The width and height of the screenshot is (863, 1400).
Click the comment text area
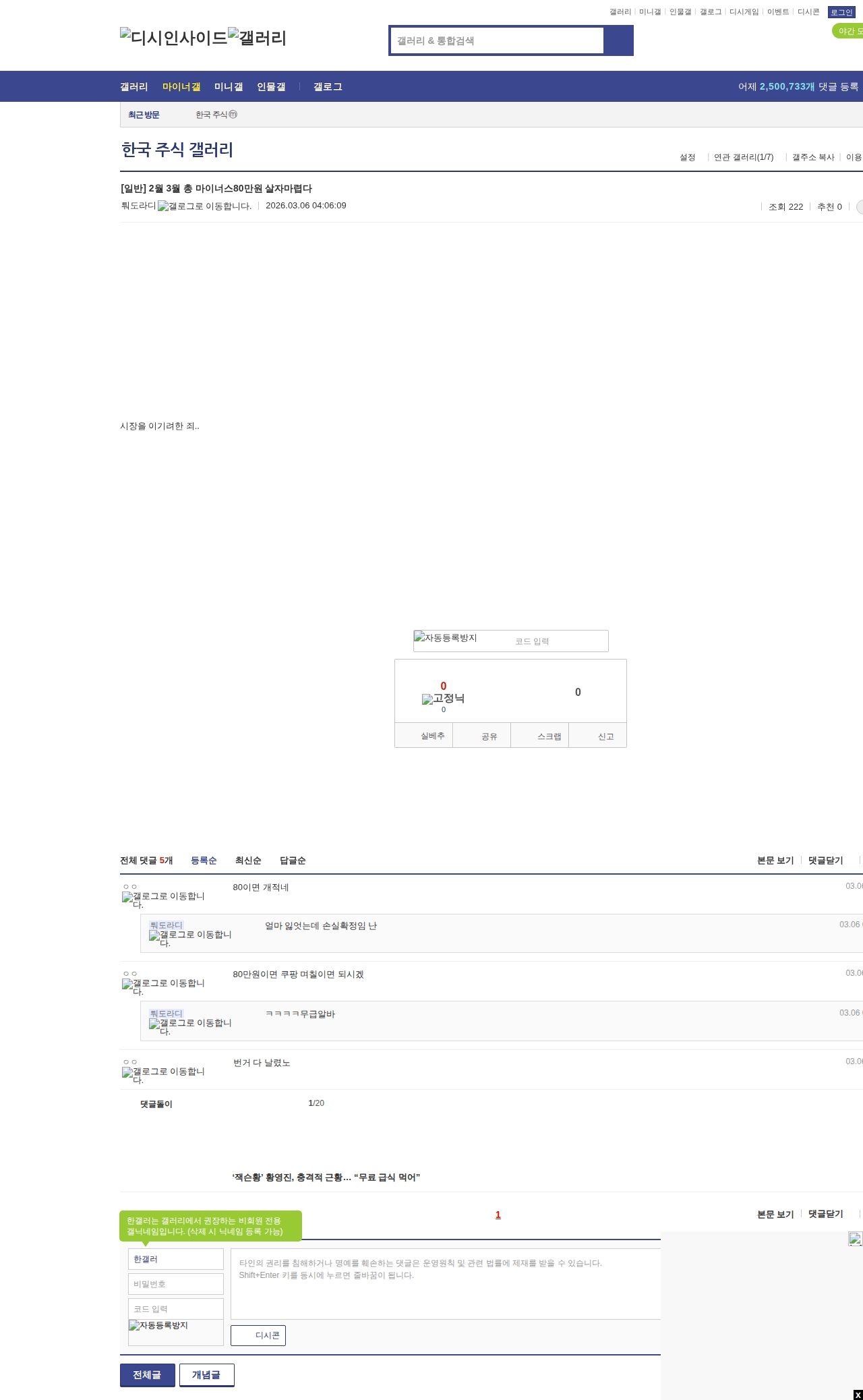coord(446,1284)
